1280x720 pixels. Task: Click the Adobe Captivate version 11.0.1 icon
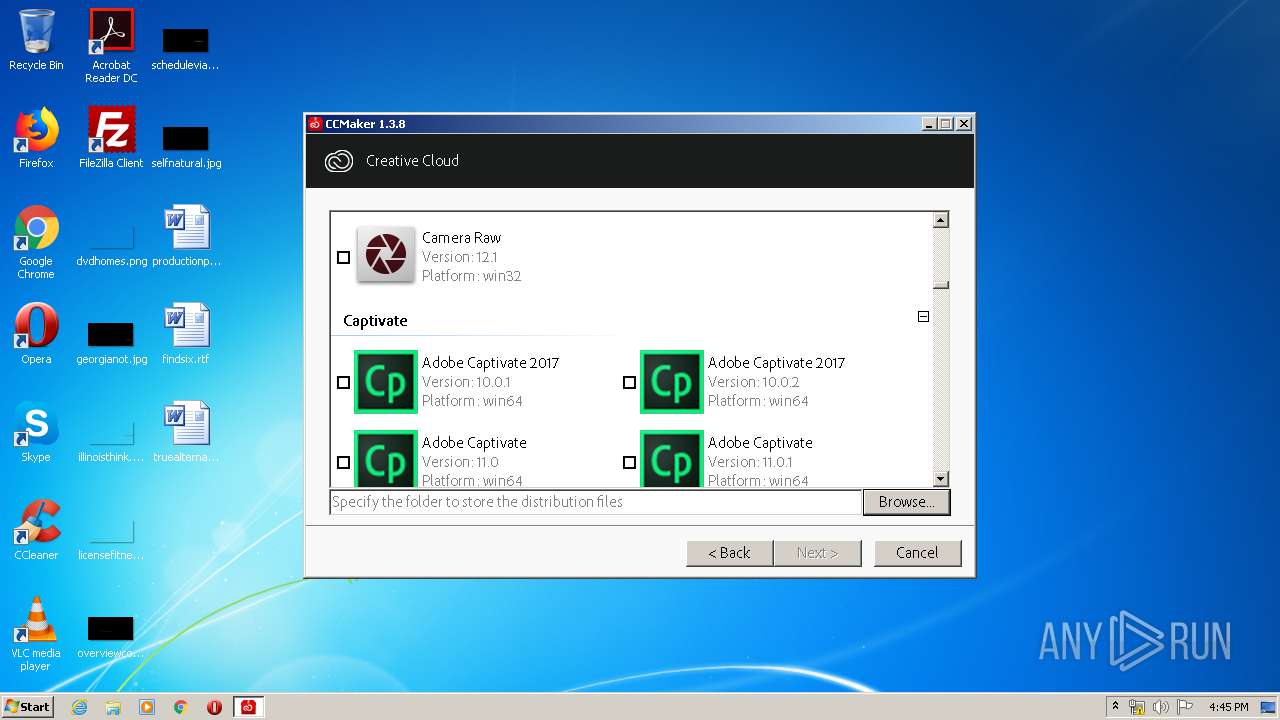point(671,459)
